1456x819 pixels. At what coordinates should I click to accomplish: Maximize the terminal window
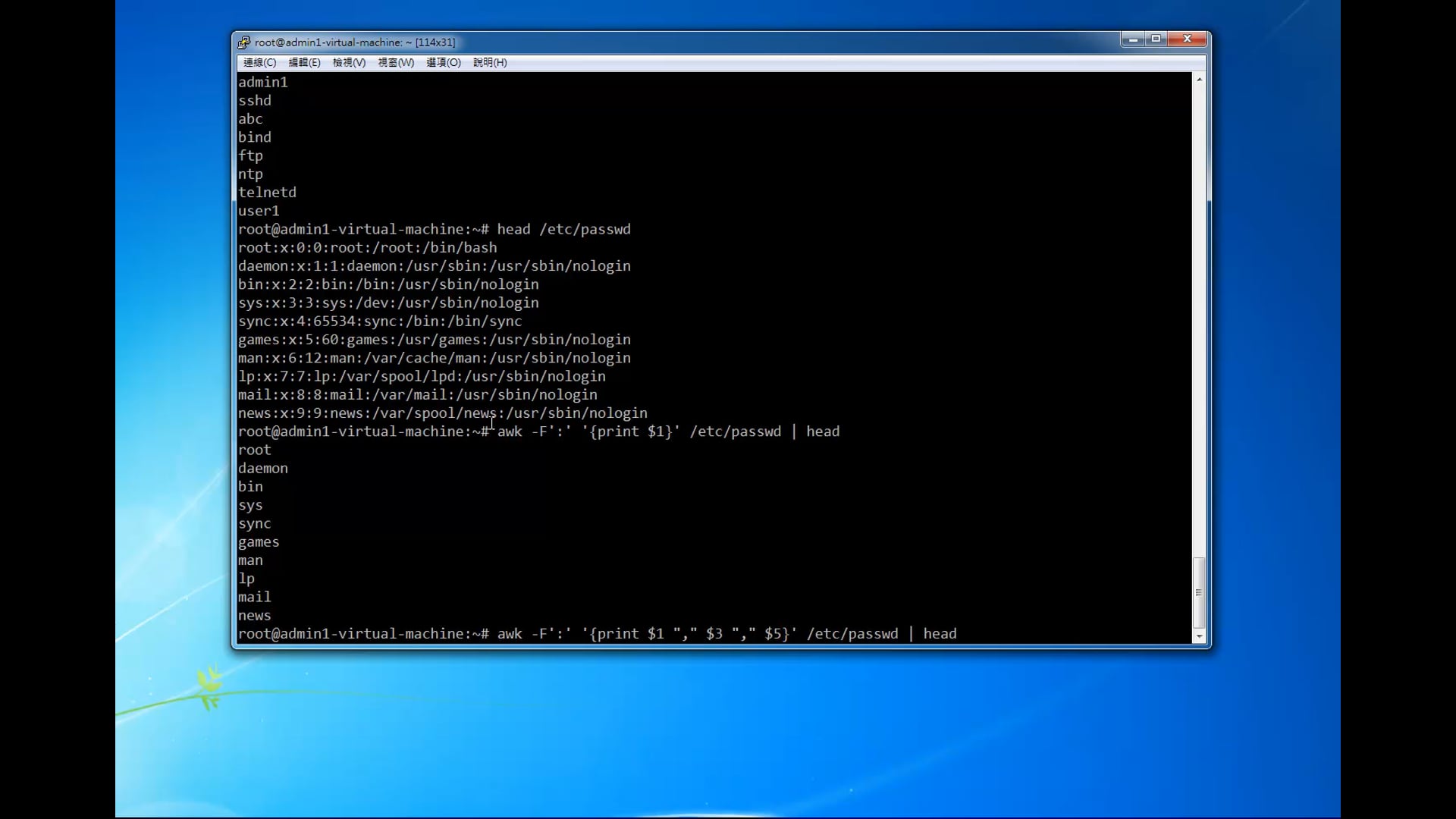(1156, 39)
